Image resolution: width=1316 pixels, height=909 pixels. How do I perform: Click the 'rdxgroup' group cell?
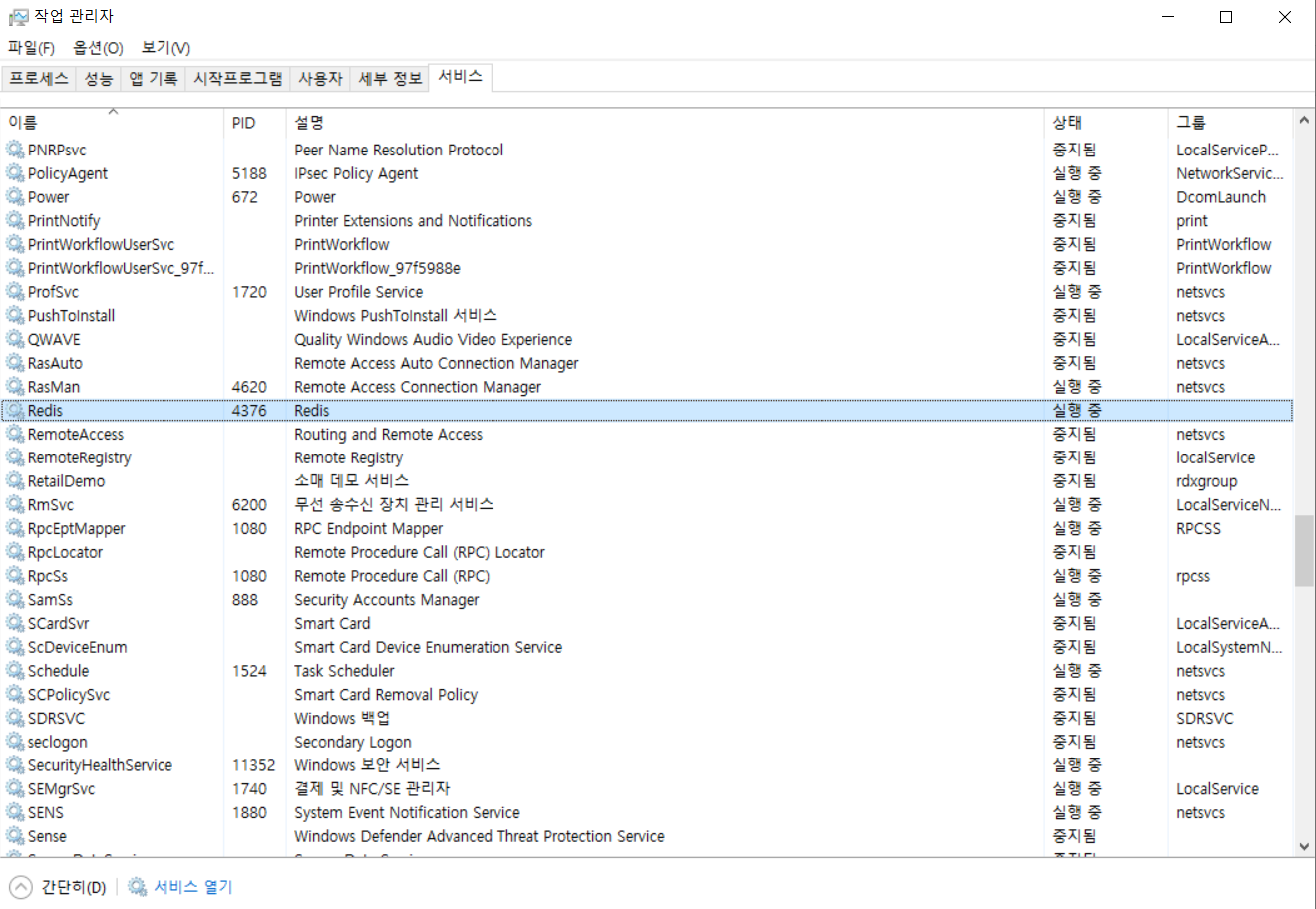coord(1206,481)
